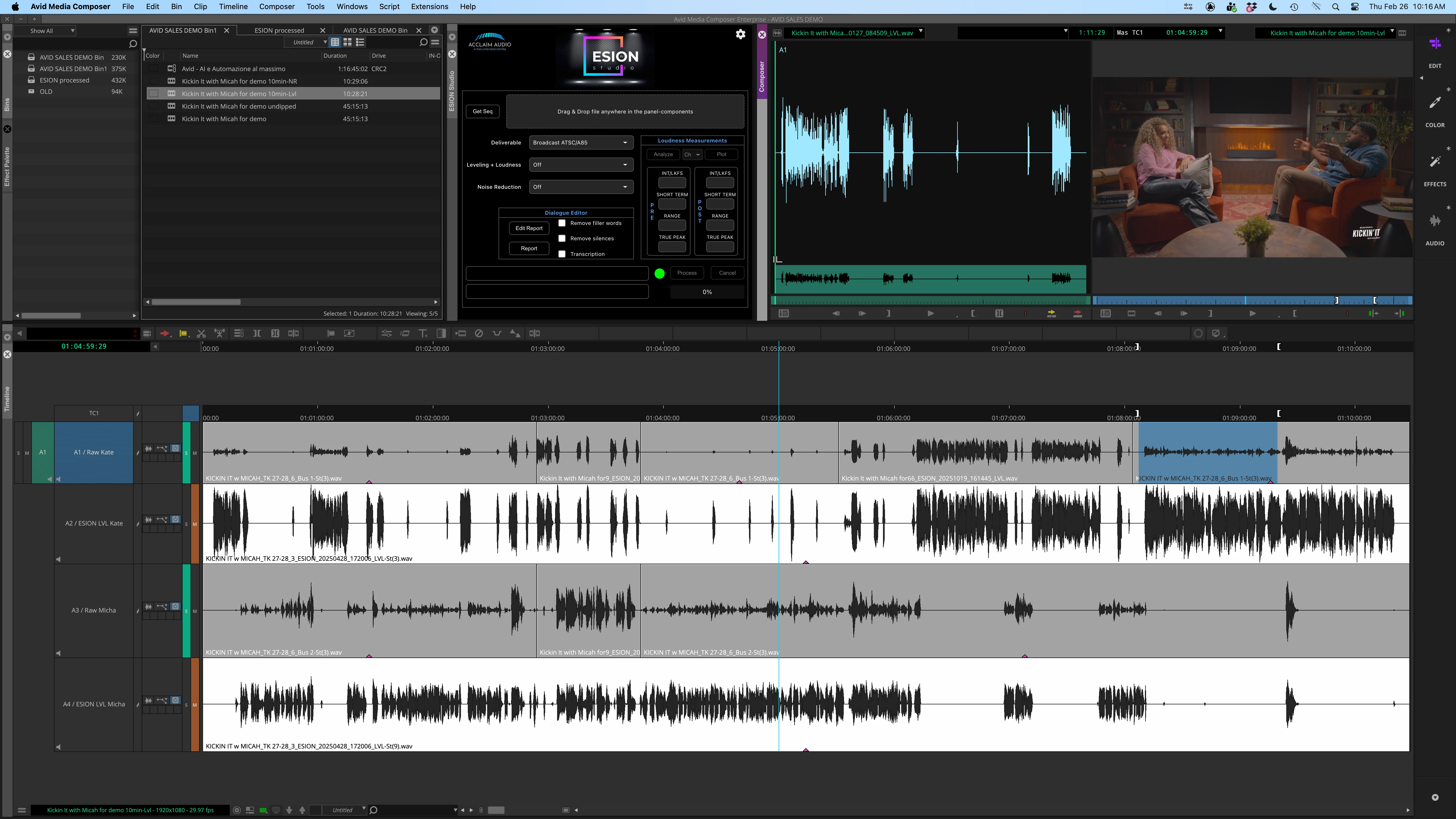Open the Leveling + Loudness dropdown

coord(580,165)
